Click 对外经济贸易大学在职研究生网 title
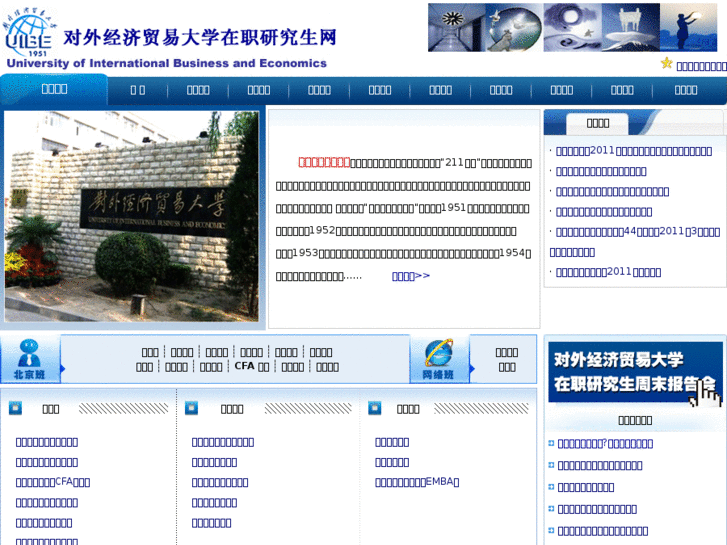This screenshot has height=545, width=727. [x=200, y=38]
